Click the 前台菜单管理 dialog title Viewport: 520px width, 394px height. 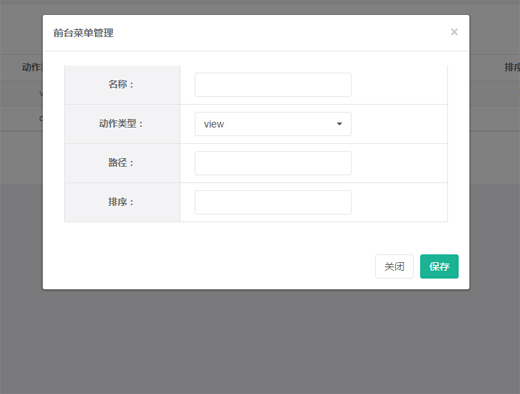[x=83, y=33]
